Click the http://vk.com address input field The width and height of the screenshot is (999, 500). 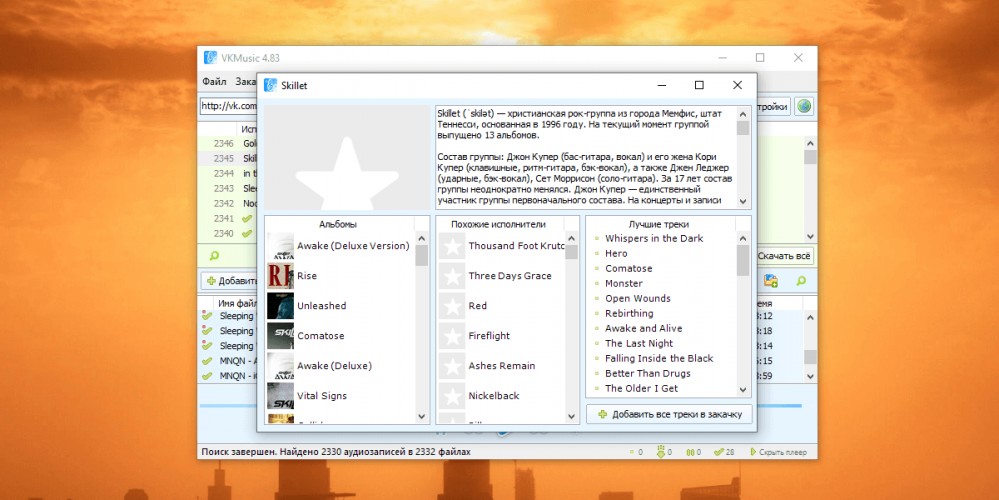pyautogui.click(x=229, y=106)
